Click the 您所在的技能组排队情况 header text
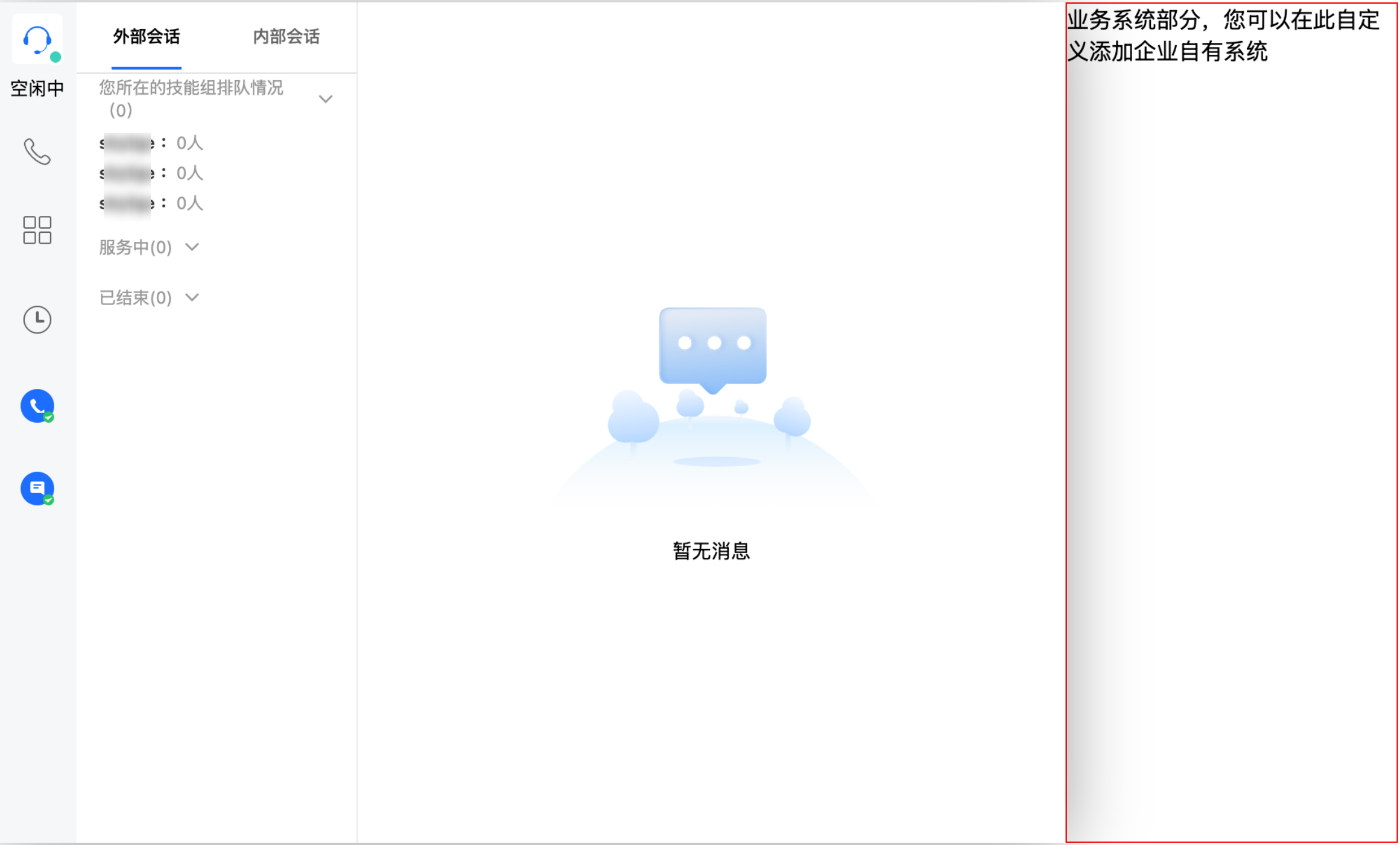The image size is (1400, 845). [191, 88]
